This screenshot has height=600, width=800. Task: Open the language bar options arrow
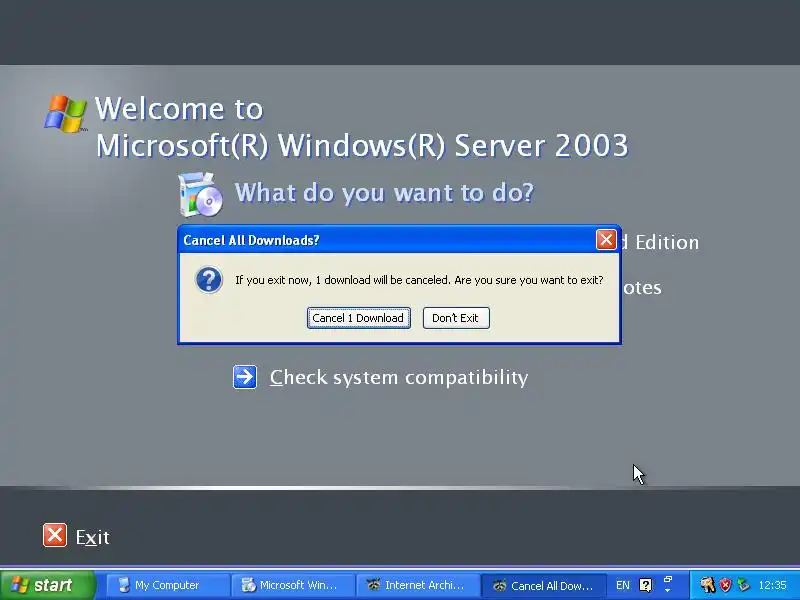667,591
